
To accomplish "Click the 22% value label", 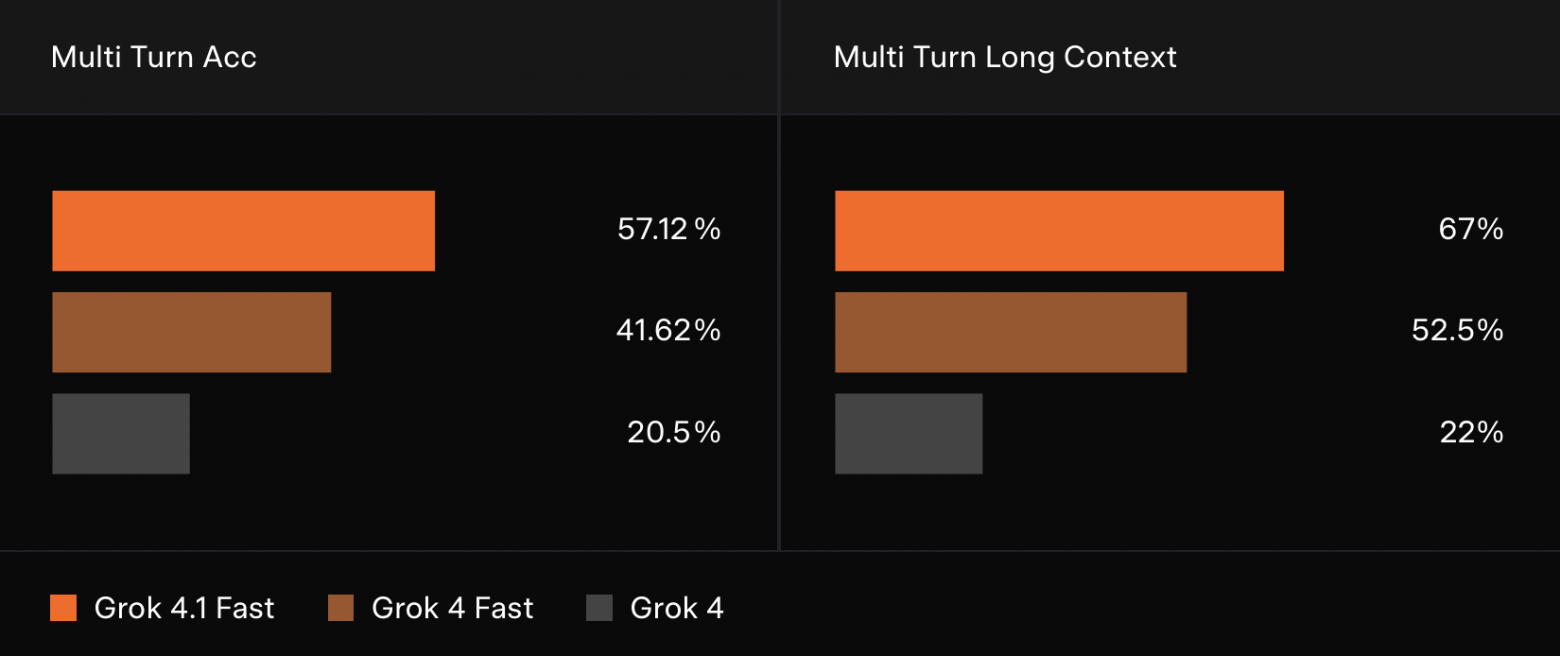I will pyautogui.click(x=1470, y=432).
